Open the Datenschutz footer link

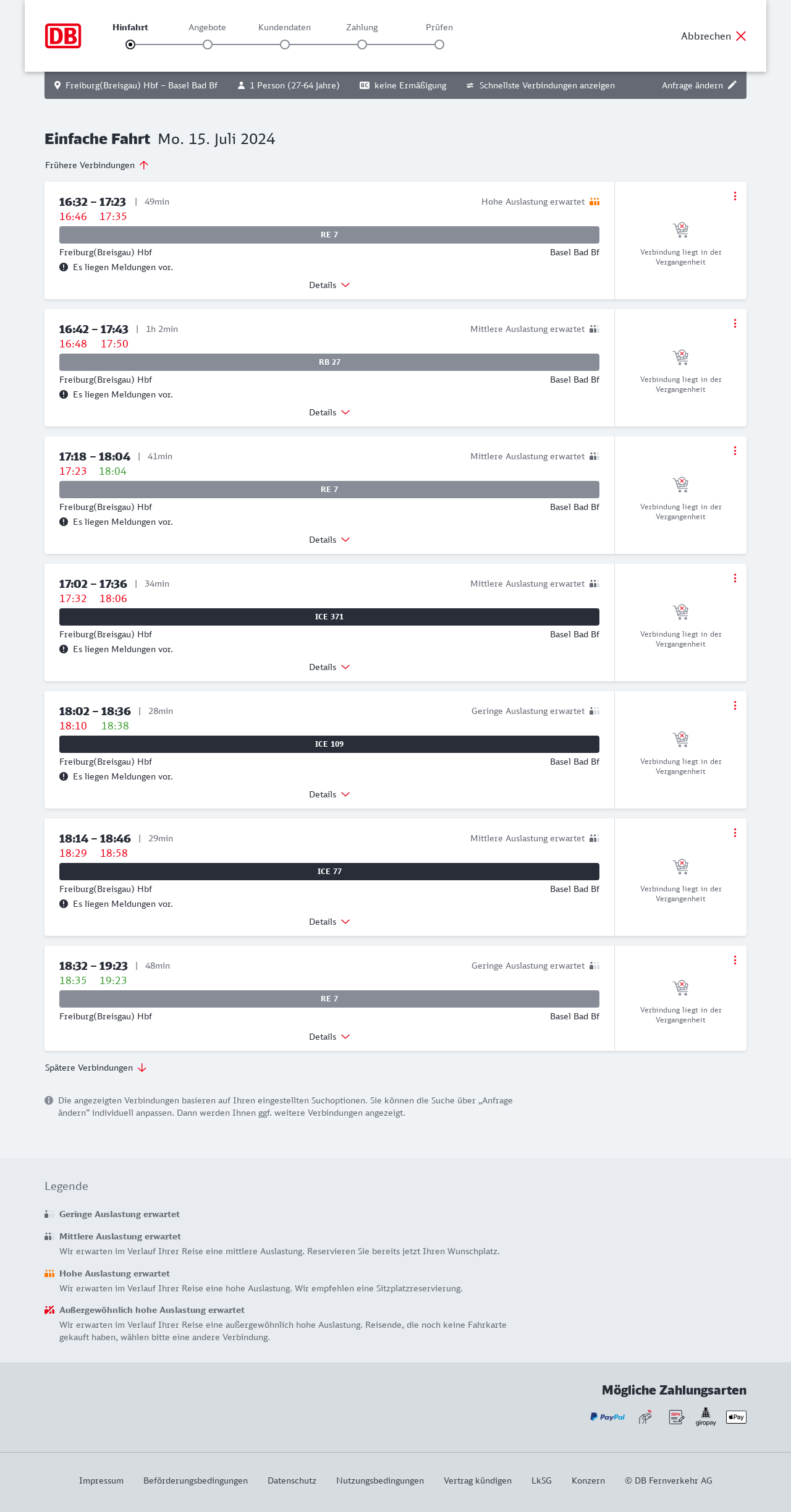click(292, 1480)
